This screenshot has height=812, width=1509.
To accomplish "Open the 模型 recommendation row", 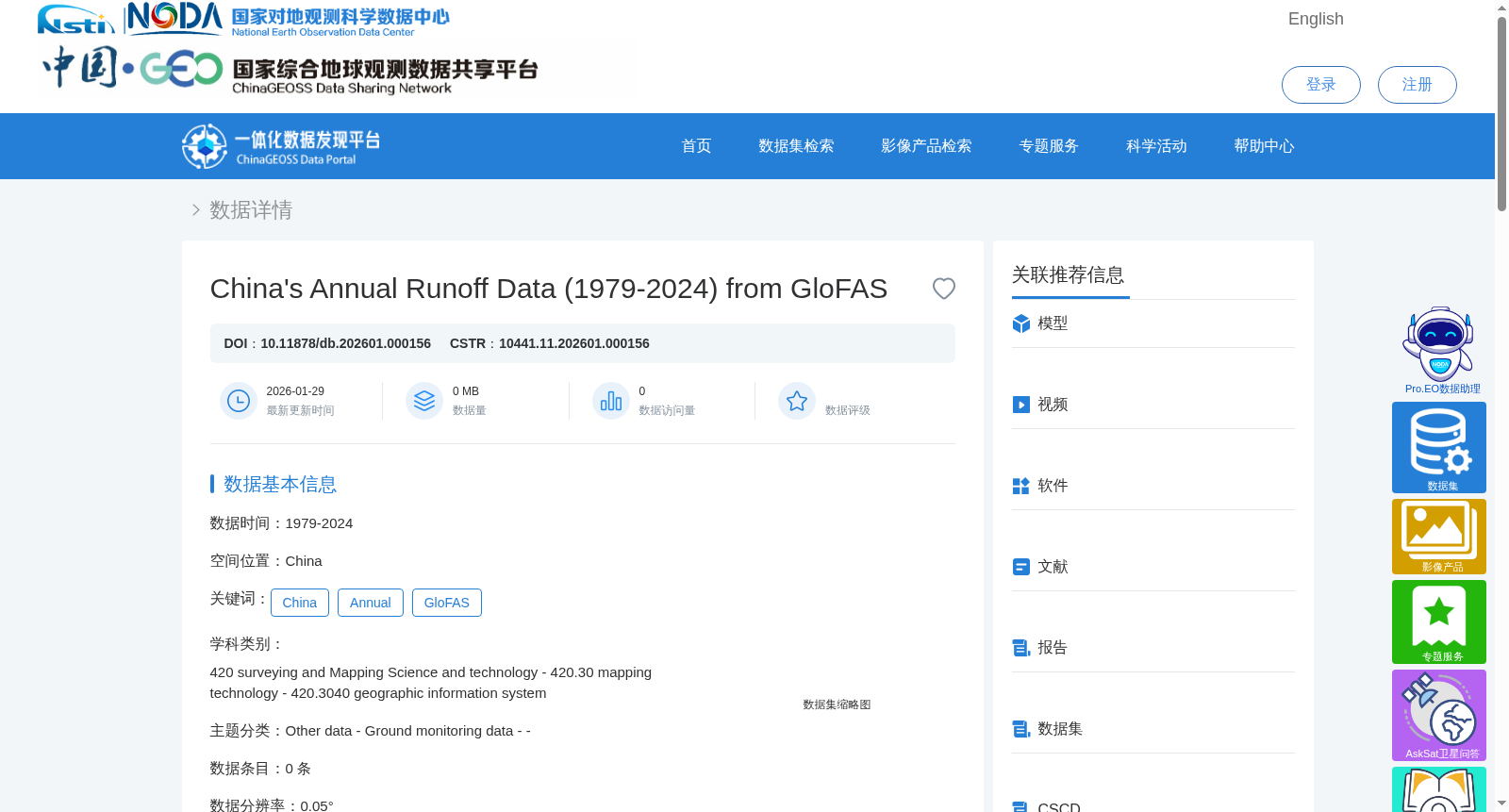I will (1153, 323).
